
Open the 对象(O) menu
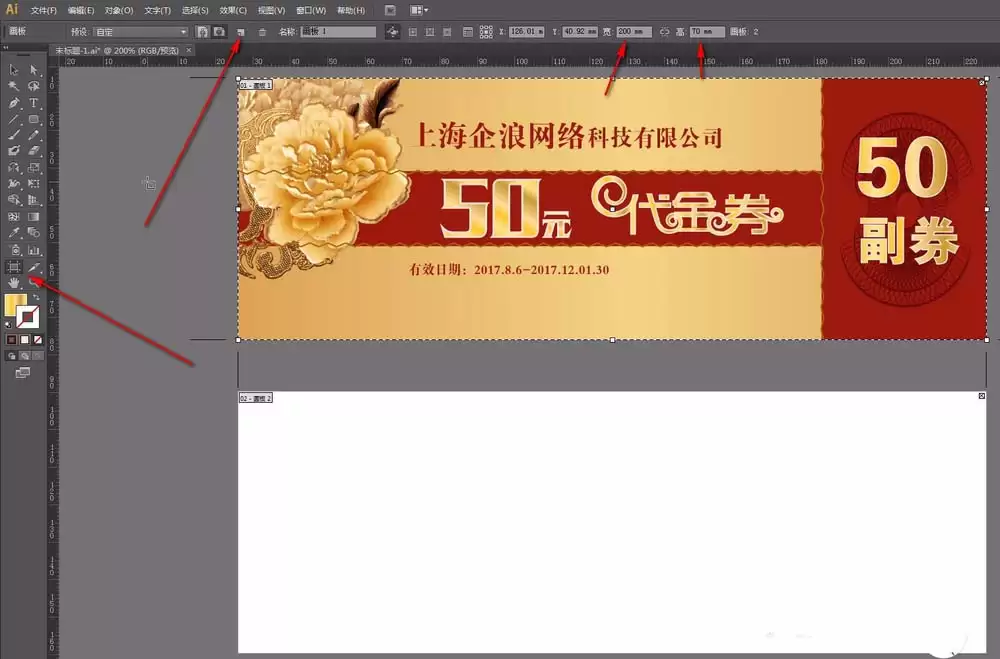click(x=119, y=11)
